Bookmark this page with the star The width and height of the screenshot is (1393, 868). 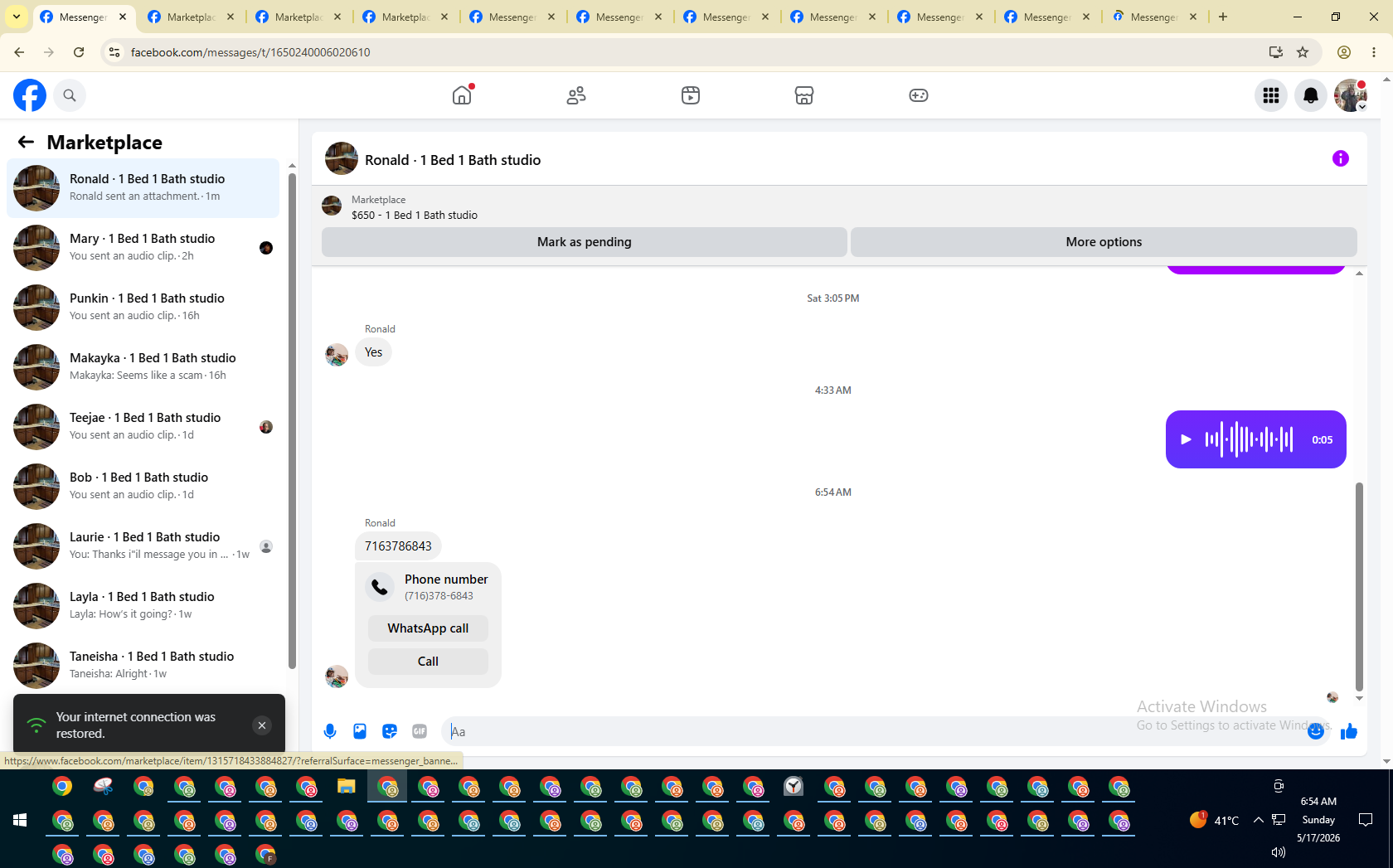coord(1303,52)
